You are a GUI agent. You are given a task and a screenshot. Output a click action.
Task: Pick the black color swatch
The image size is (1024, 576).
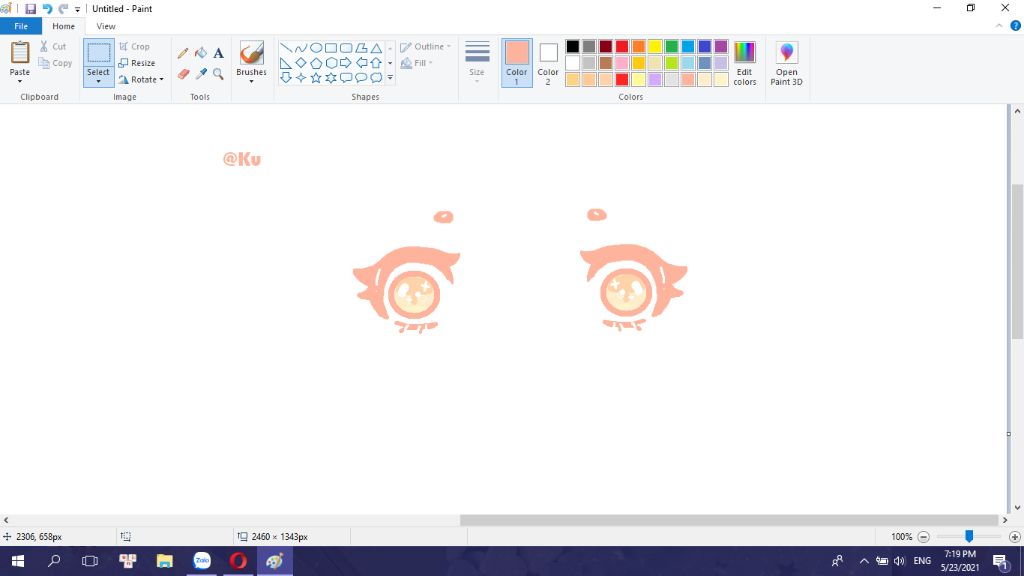573,46
